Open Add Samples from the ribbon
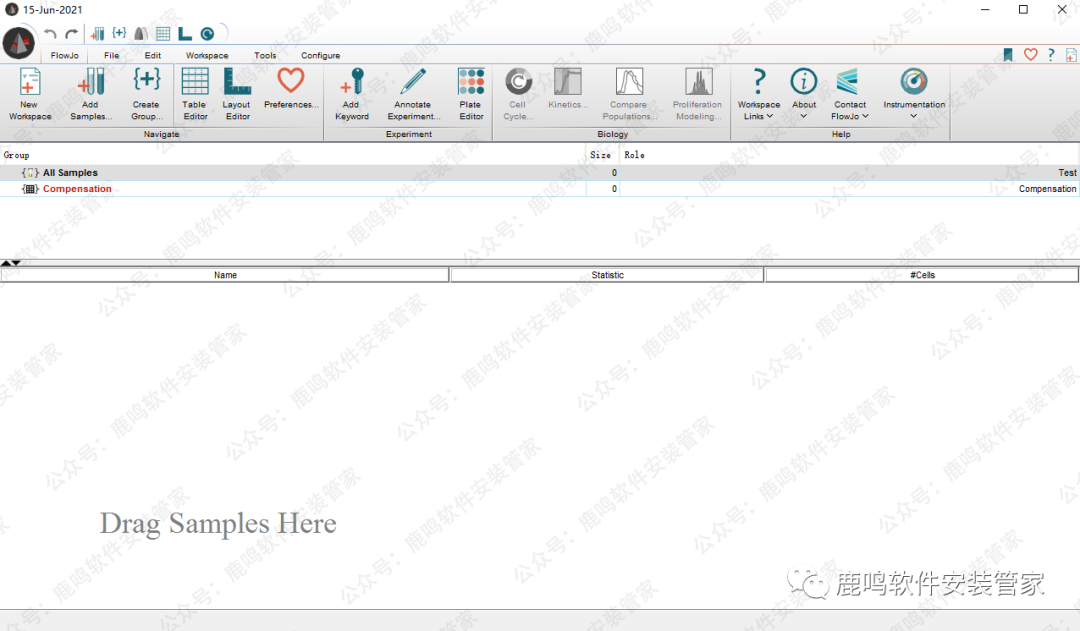 coord(90,84)
